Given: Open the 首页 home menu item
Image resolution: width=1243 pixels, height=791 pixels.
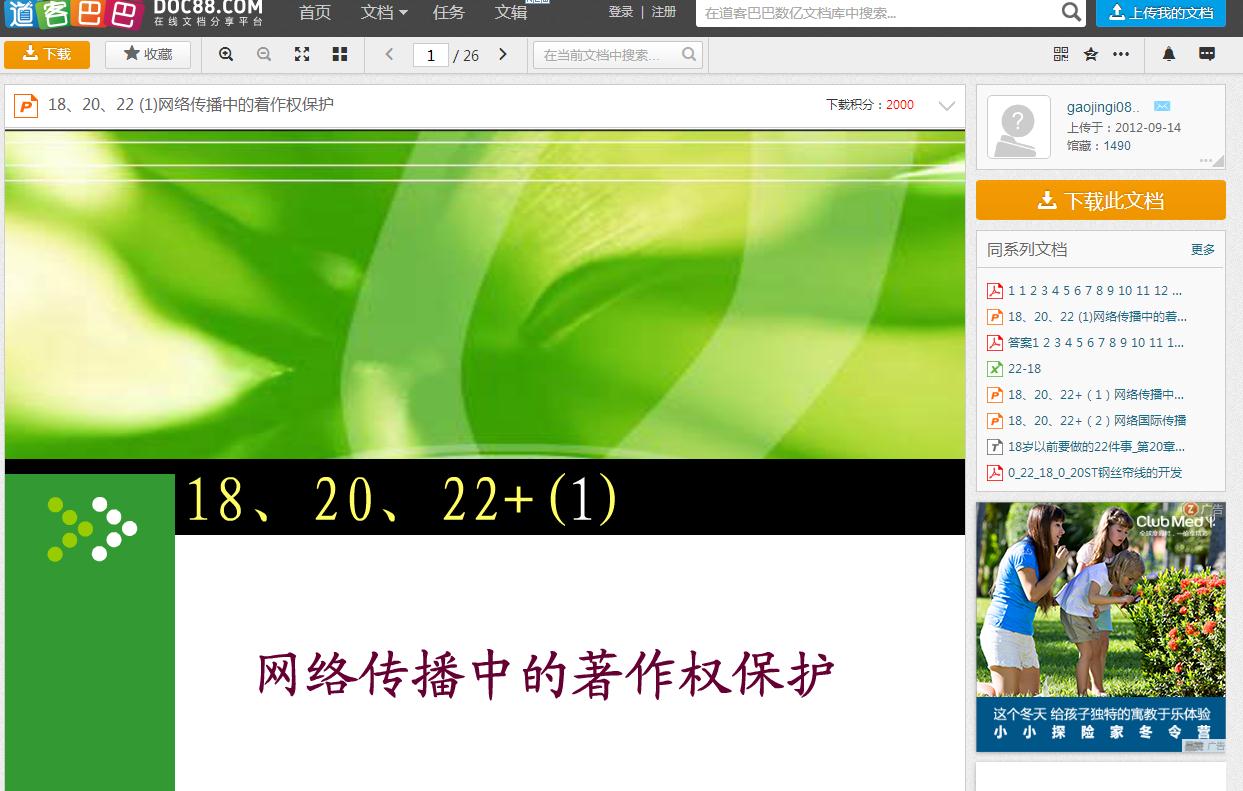Looking at the screenshot, I should click(x=315, y=13).
